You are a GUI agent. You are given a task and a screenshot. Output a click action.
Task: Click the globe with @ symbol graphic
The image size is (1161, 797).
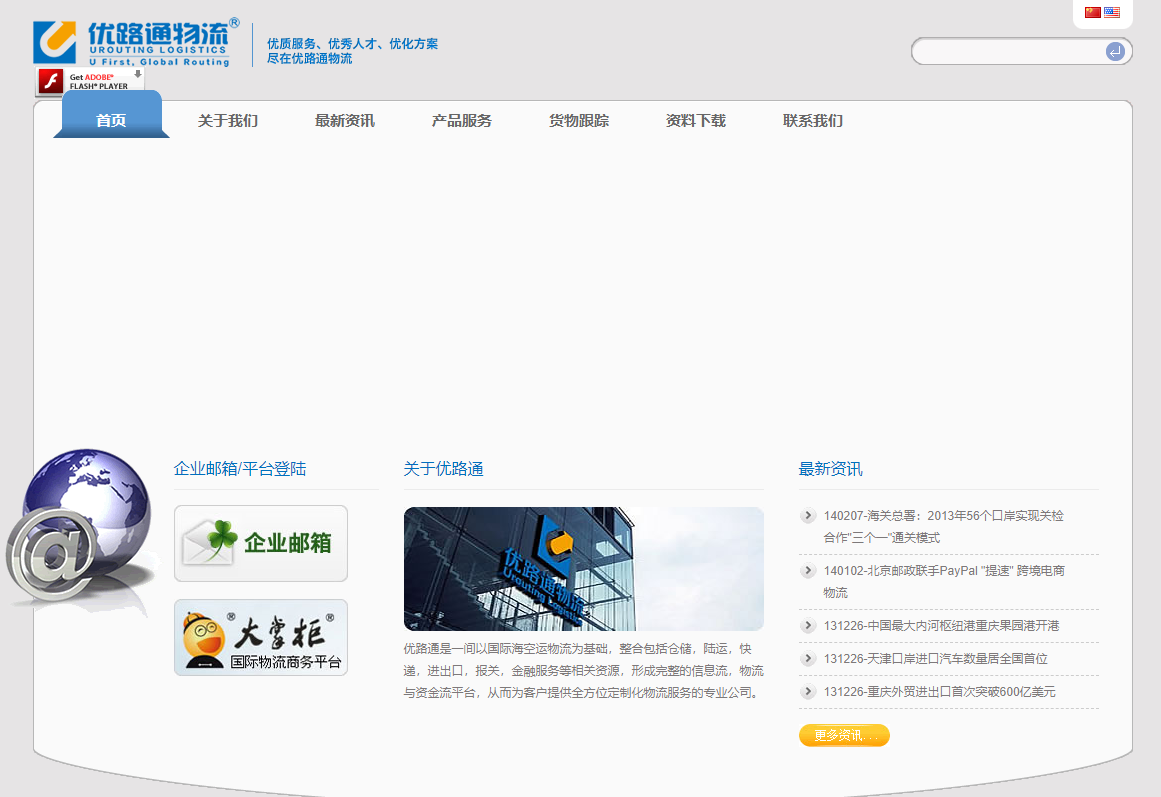(78, 528)
